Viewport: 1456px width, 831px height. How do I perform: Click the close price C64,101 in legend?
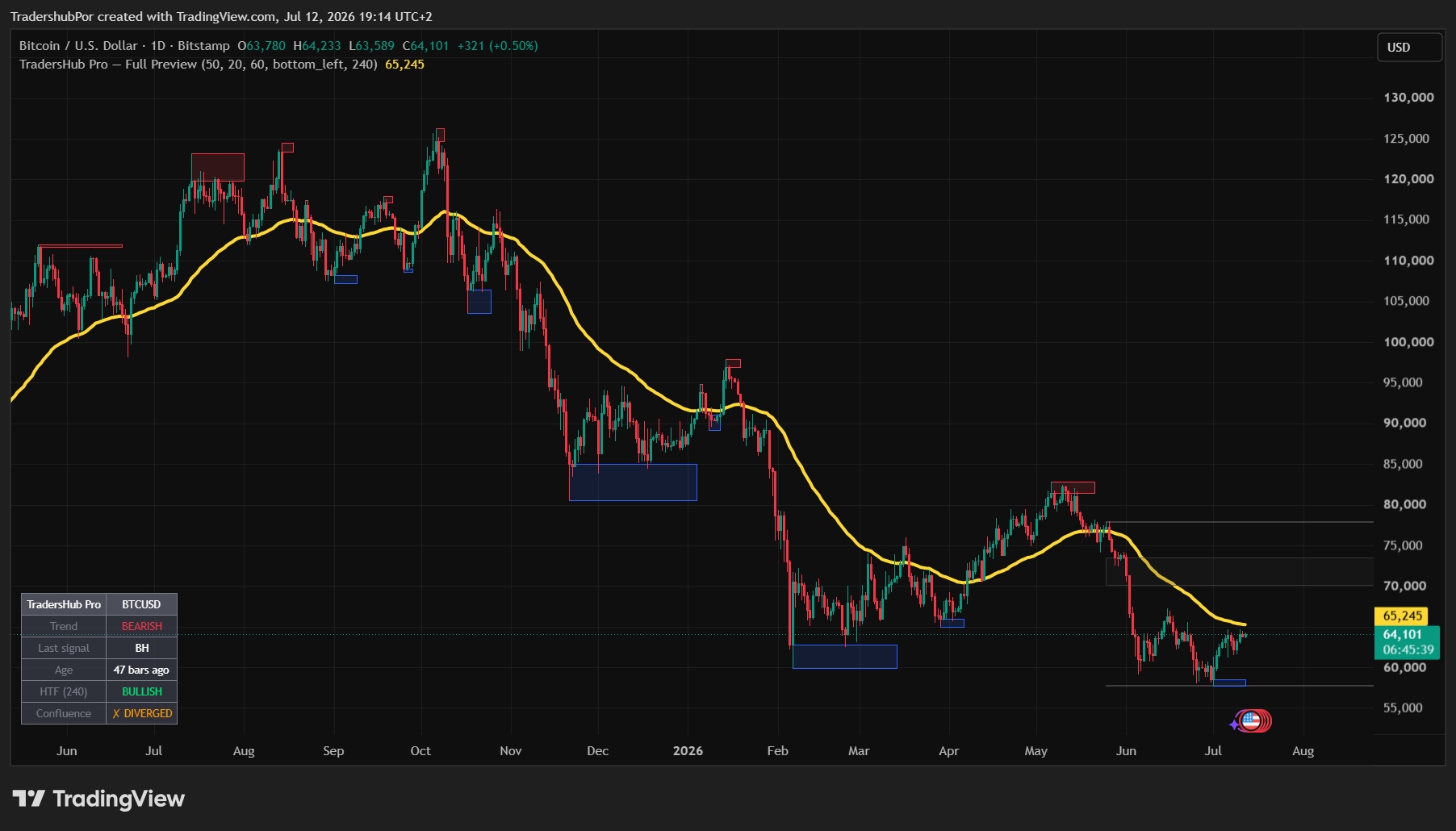coord(425,46)
